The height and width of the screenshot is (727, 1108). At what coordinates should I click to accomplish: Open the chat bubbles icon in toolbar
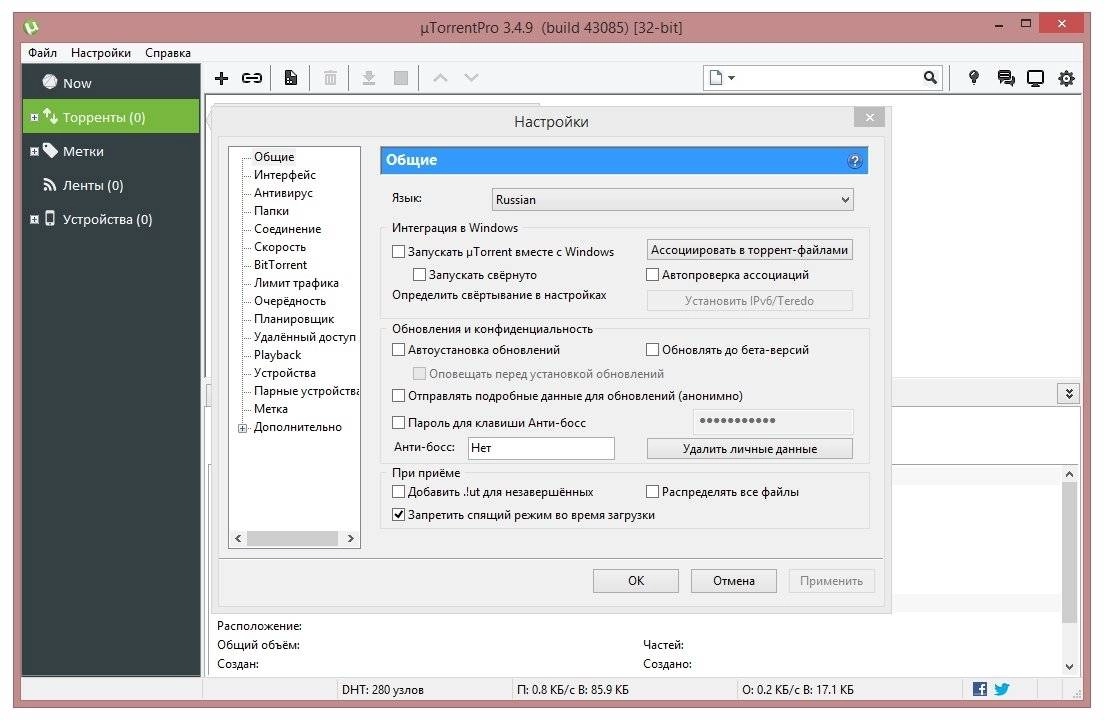point(1006,78)
